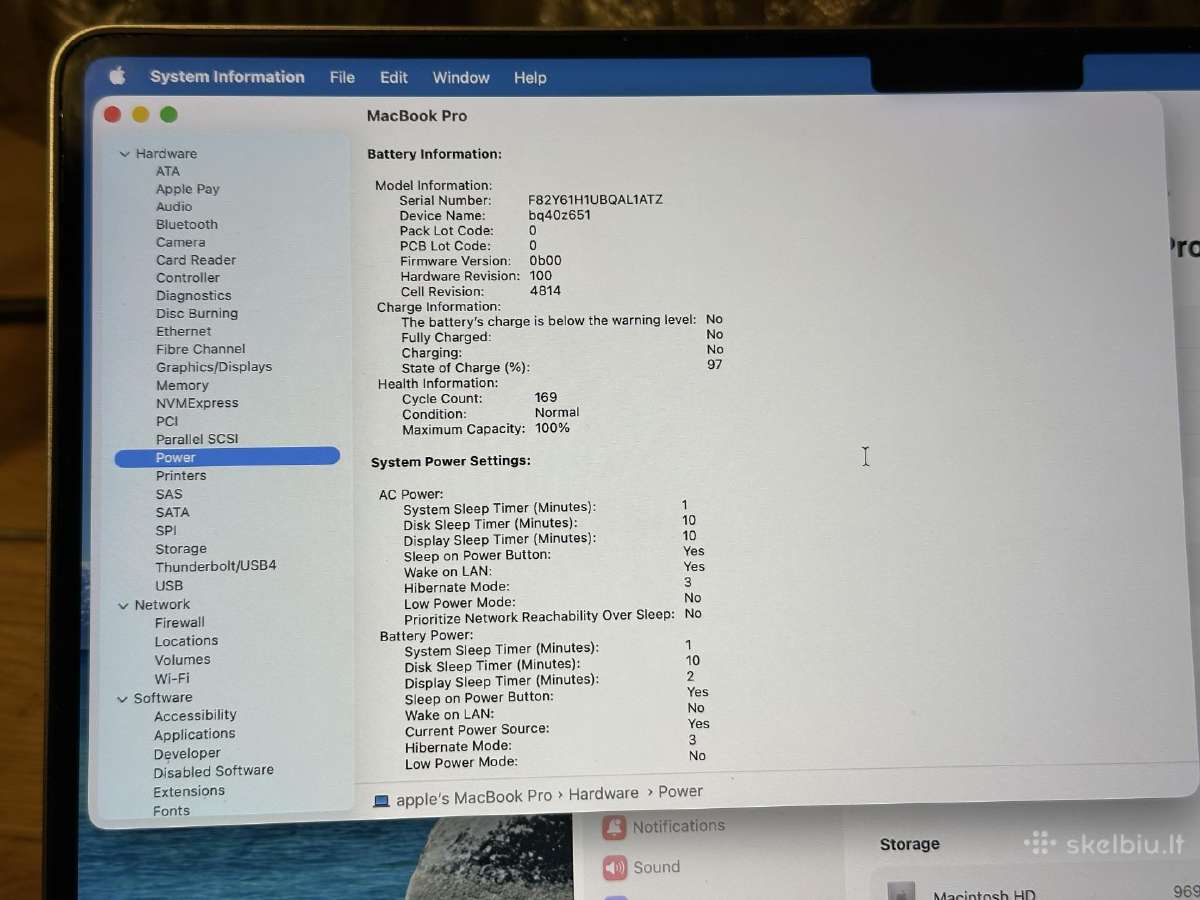Screen dimensions: 1200x900
Task: Click the serial number F82Y61H1UBQAL1ATZ
Action: click(595, 200)
